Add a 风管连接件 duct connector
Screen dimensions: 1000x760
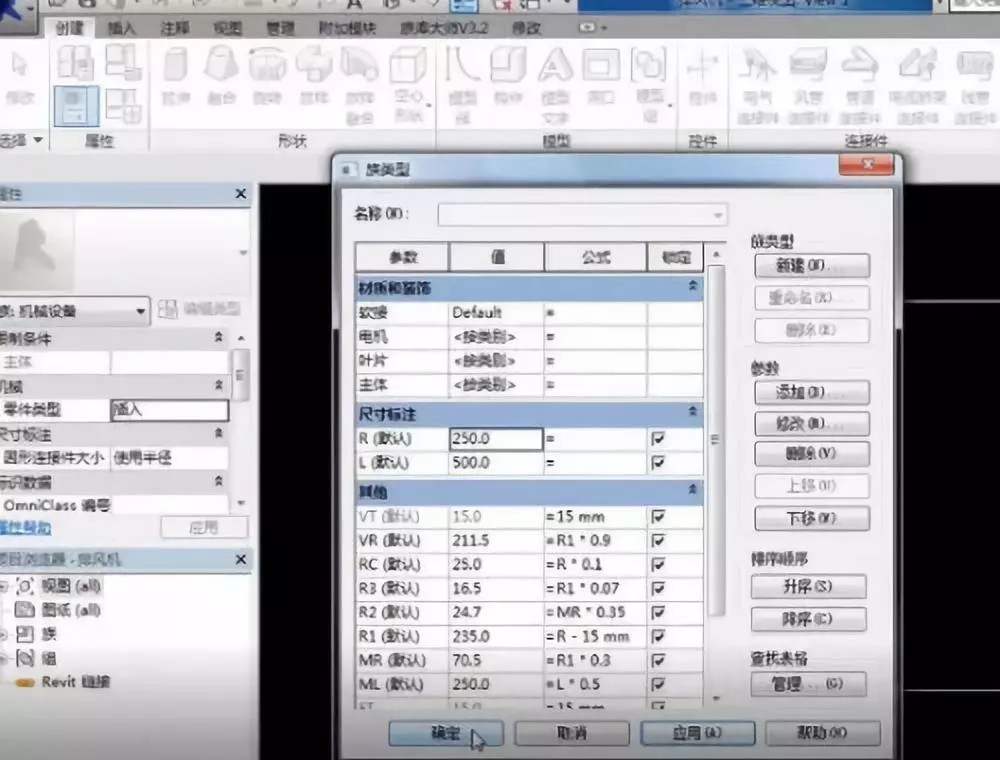(x=808, y=86)
